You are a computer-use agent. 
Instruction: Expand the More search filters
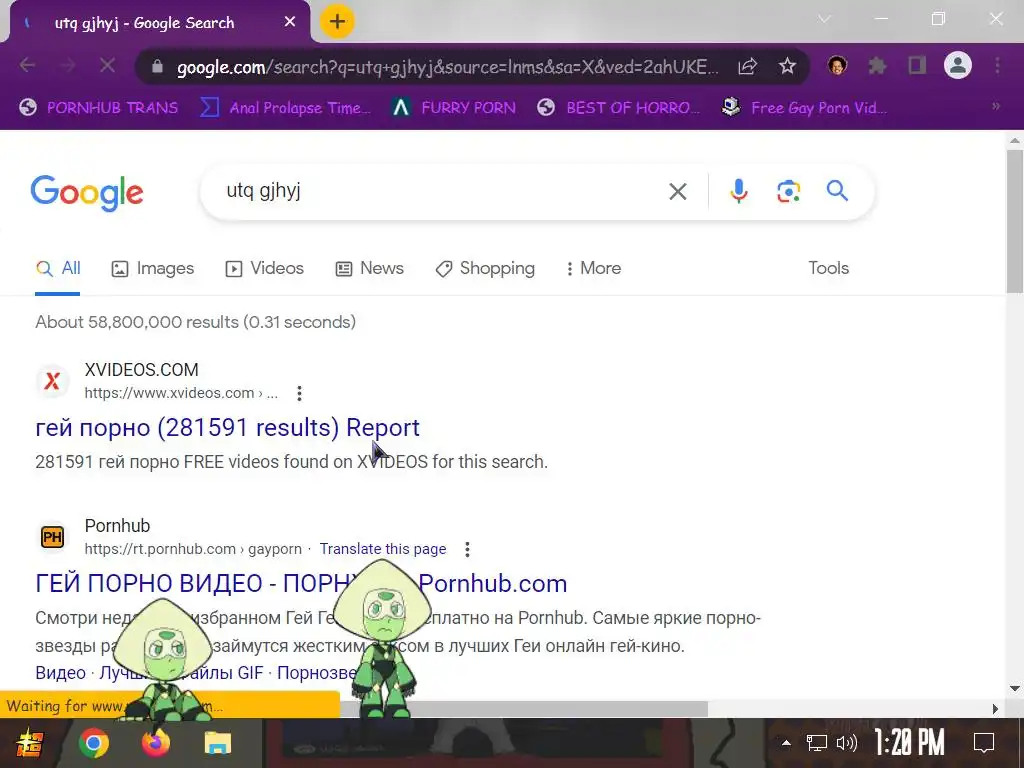[593, 268]
